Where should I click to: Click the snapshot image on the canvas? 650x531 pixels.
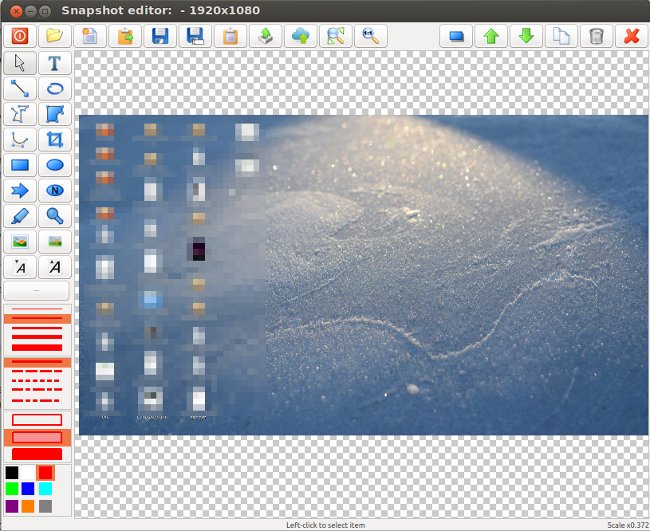click(364, 275)
